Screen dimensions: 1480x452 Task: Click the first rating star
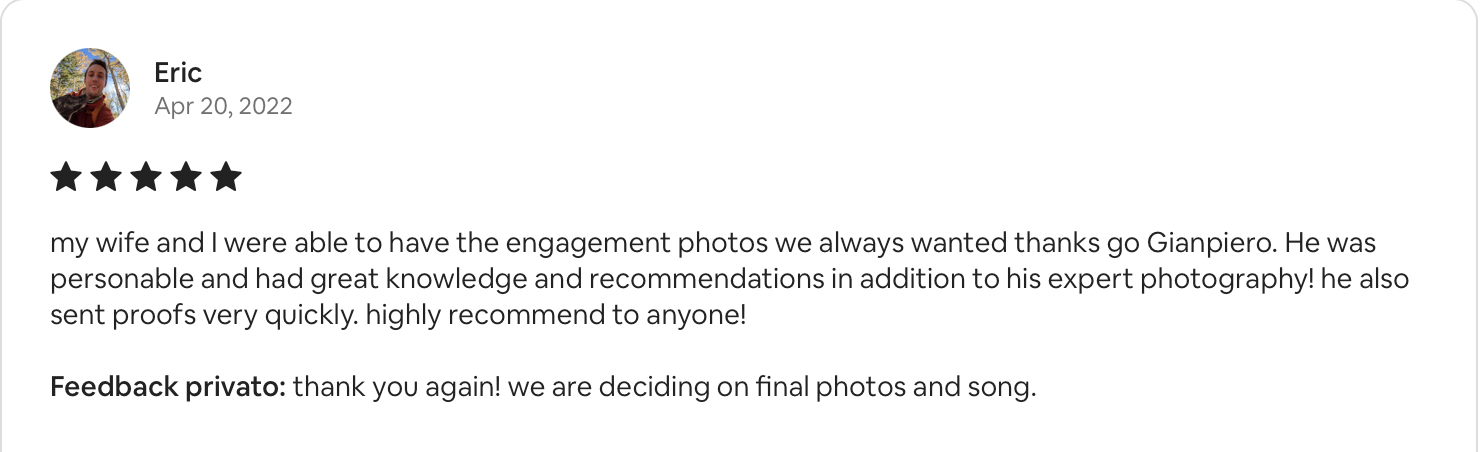click(65, 177)
